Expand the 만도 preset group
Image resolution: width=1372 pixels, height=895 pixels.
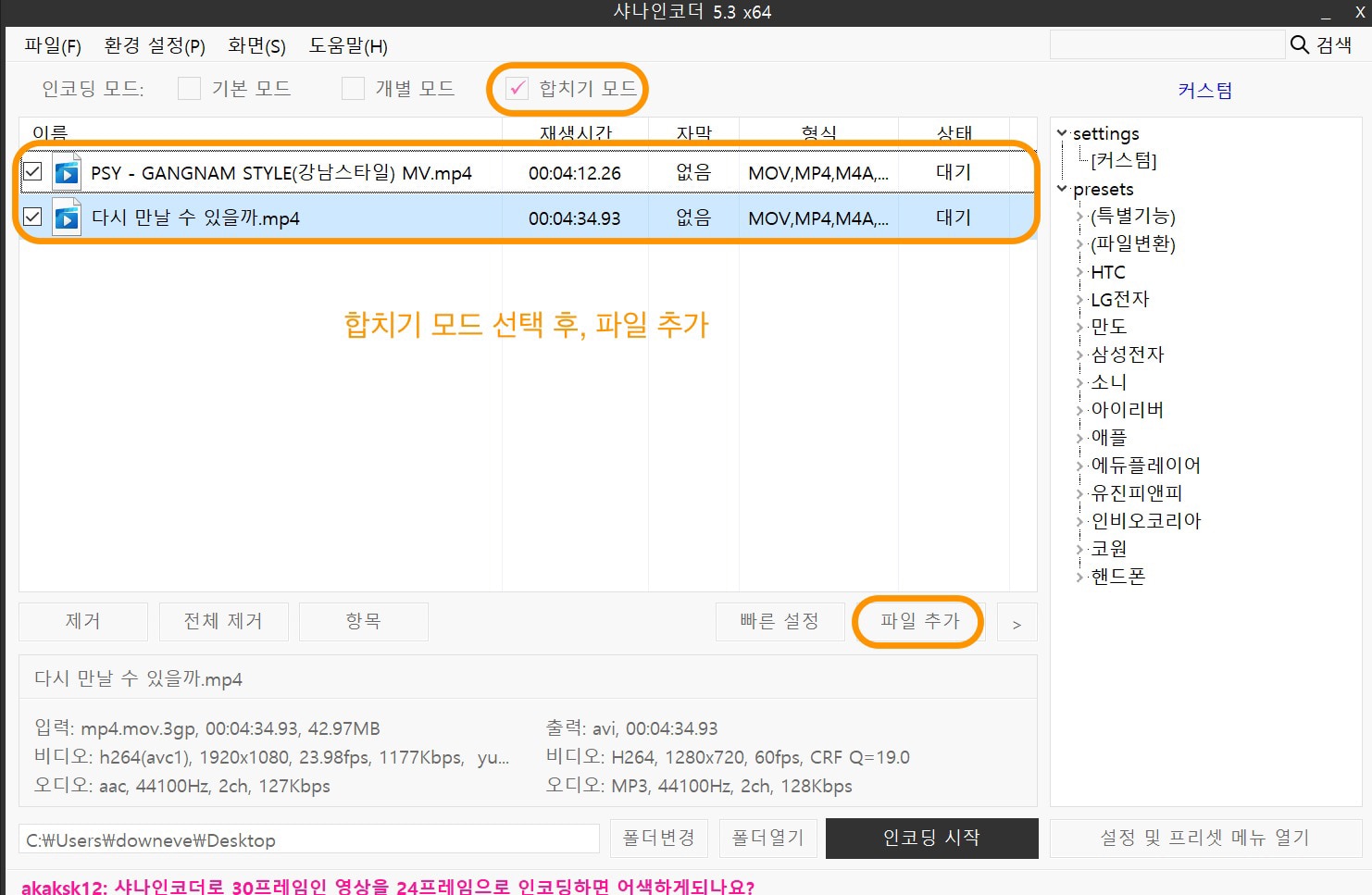[x=1079, y=328]
